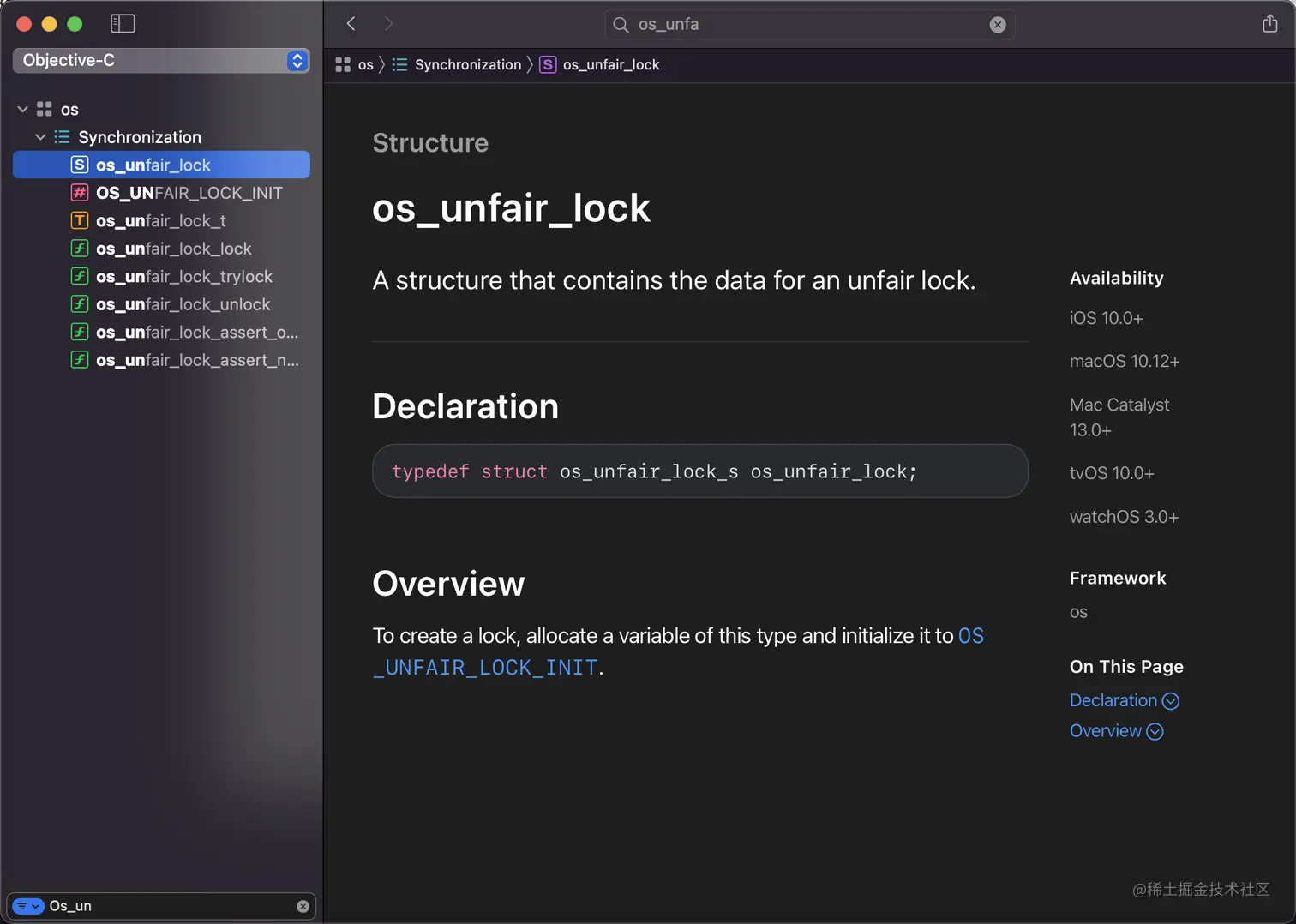Click the typedef struct declaration code block
This screenshot has height=924, width=1296.
(700, 471)
